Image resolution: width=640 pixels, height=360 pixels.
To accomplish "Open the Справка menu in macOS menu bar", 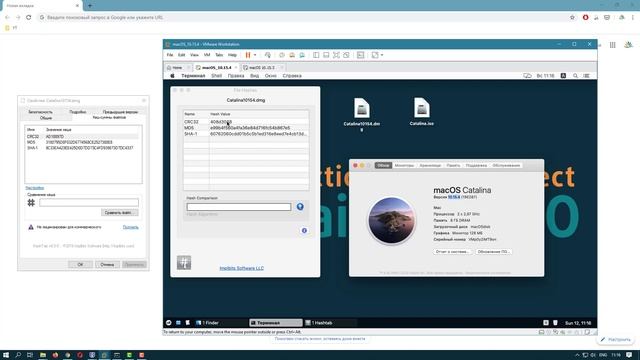I will (292, 76).
